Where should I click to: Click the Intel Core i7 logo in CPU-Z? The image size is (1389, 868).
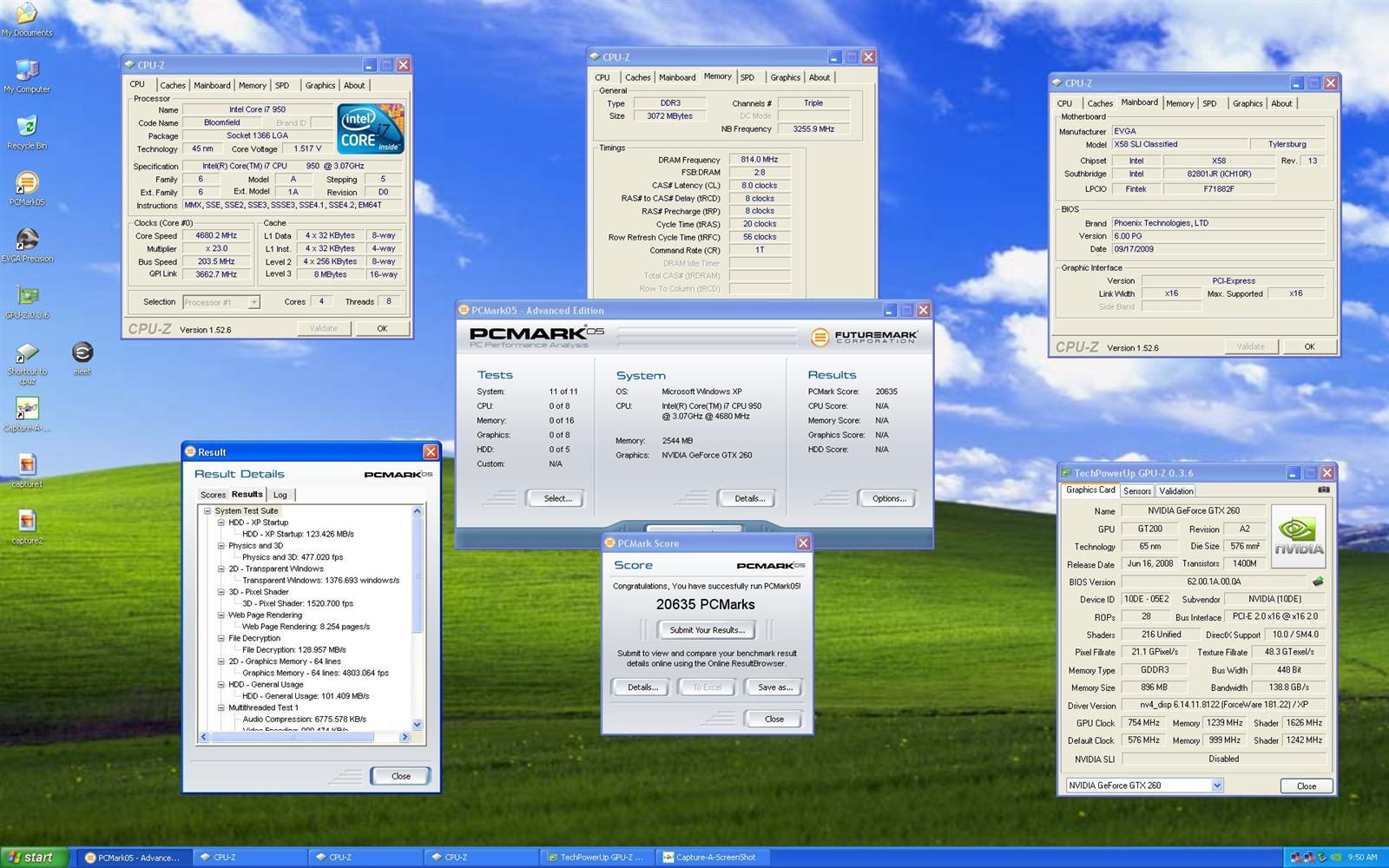tap(371, 128)
